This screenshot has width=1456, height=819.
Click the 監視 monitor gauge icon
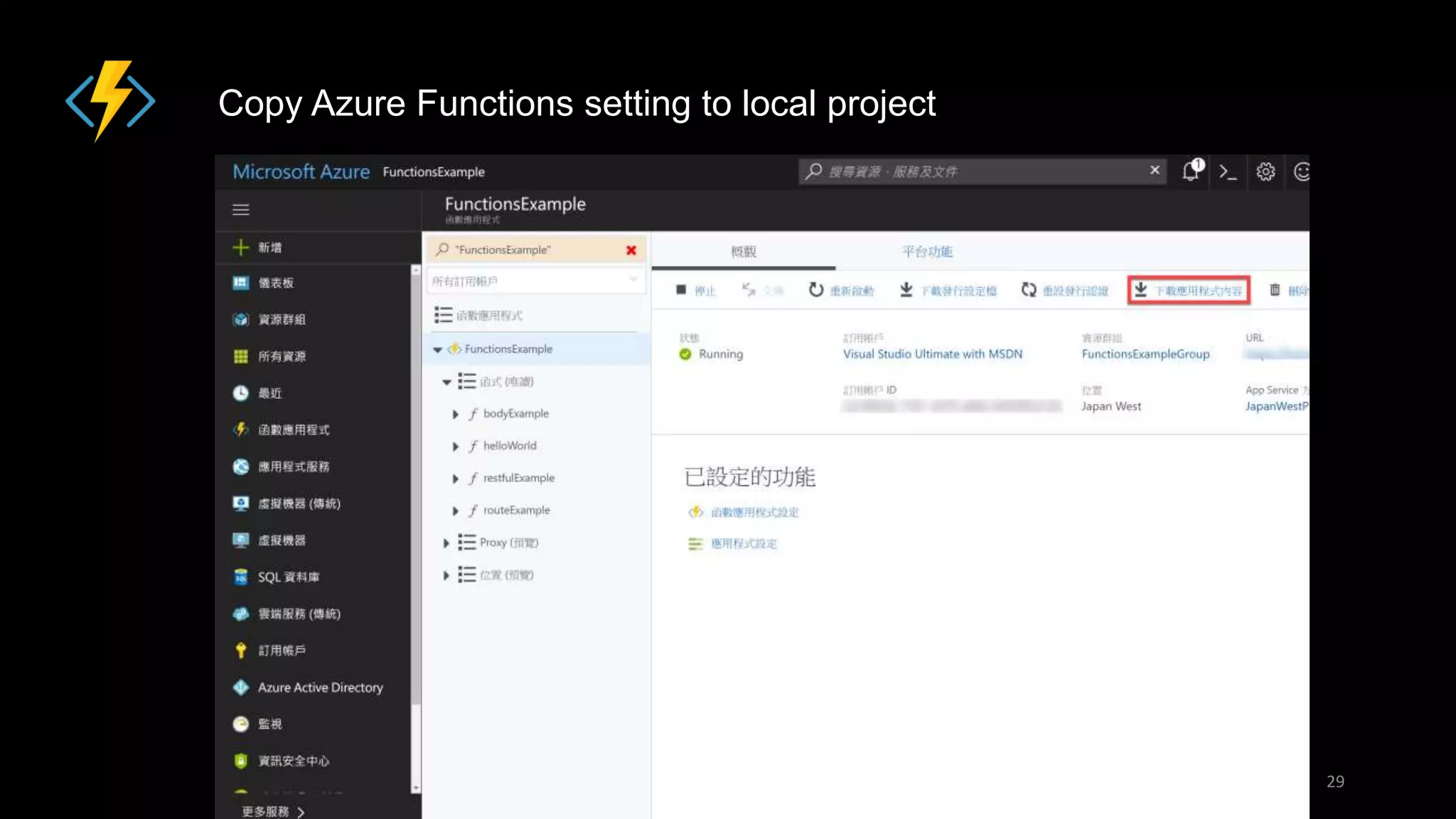[x=241, y=724]
